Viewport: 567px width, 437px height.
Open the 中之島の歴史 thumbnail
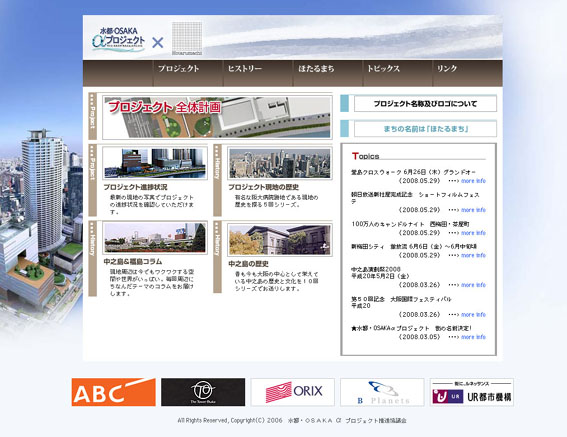point(280,239)
